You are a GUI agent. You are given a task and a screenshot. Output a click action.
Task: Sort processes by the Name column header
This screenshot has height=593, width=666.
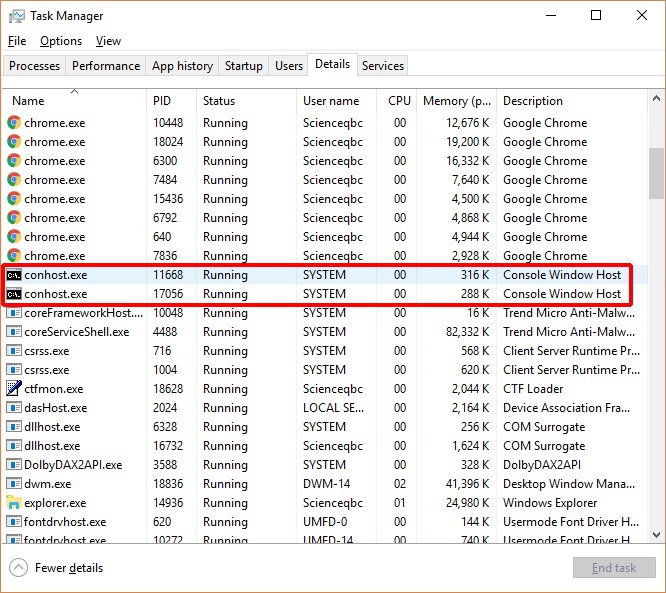28,101
